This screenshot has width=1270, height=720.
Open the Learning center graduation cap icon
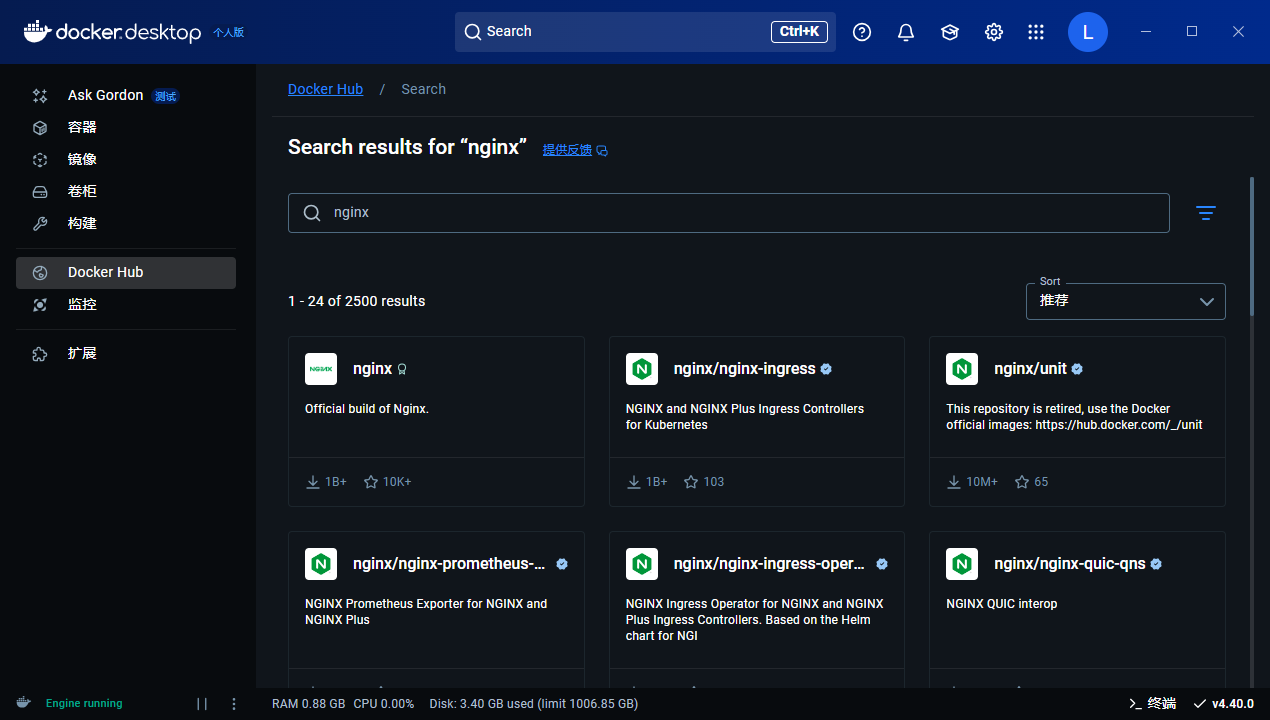[950, 32]
